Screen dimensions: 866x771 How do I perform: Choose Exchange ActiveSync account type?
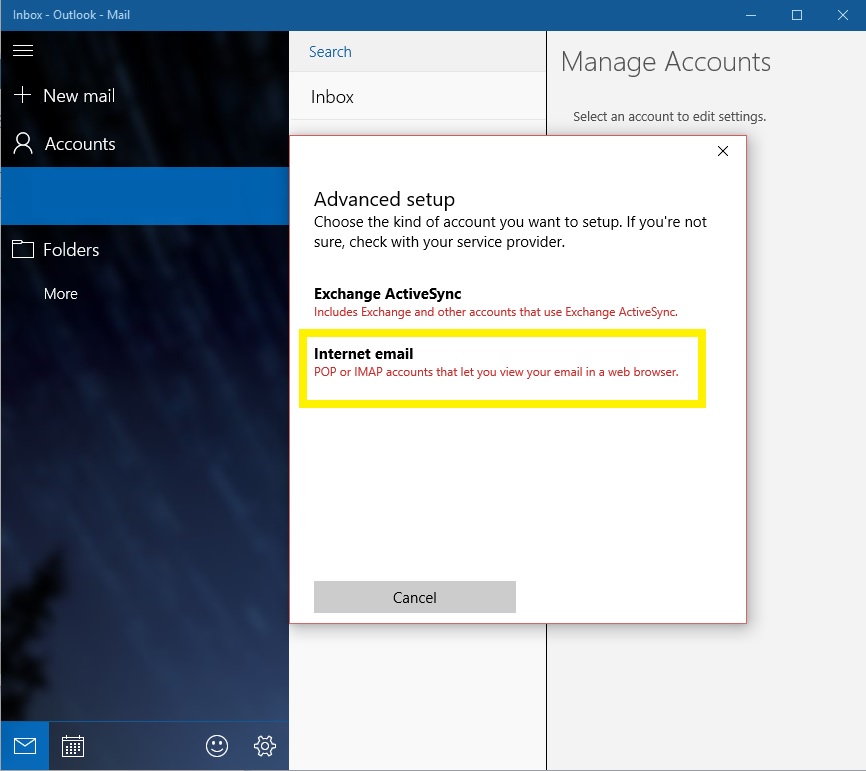tap(496, 302)
